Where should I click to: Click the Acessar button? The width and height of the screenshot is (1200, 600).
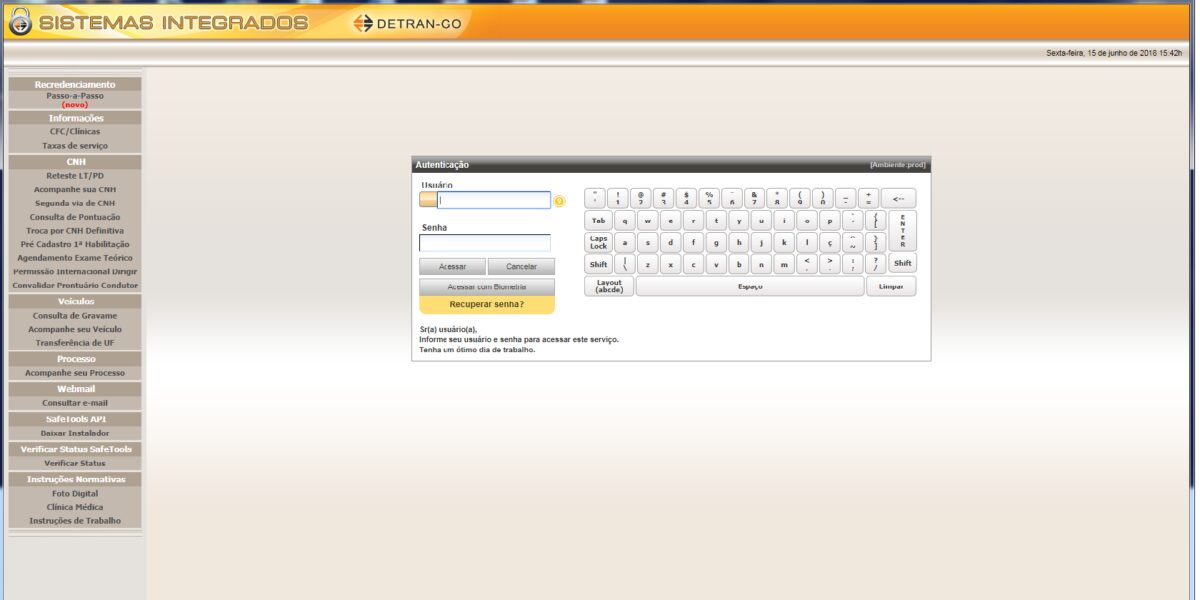click(452, 267)
